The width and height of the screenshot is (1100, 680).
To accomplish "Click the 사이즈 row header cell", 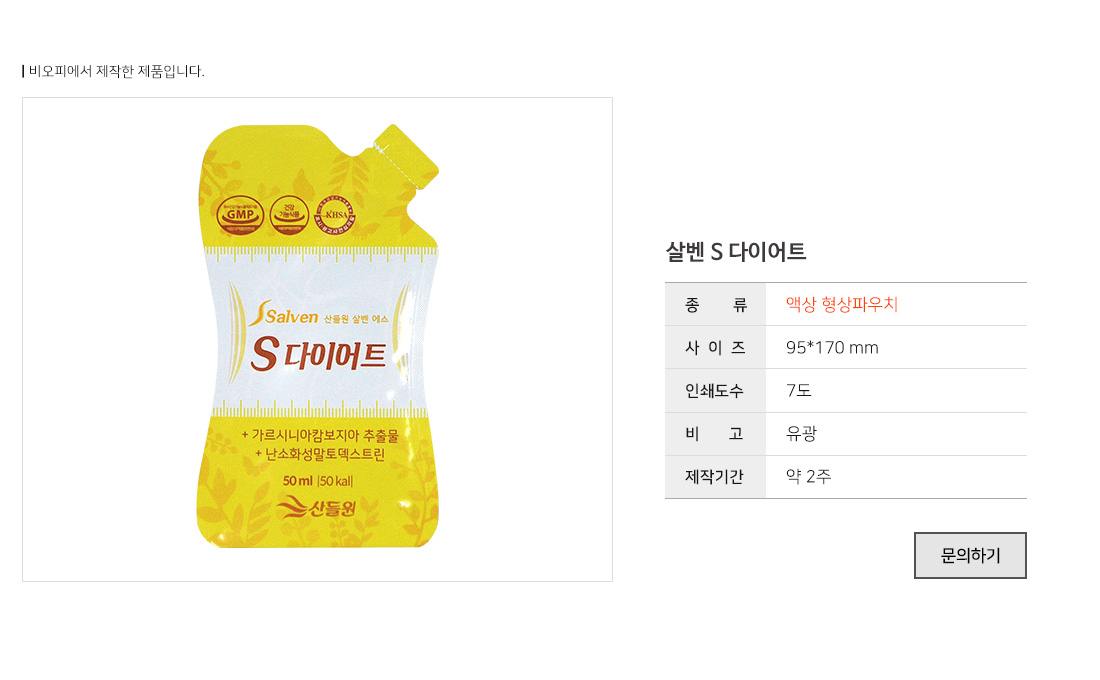I will 716,347.
